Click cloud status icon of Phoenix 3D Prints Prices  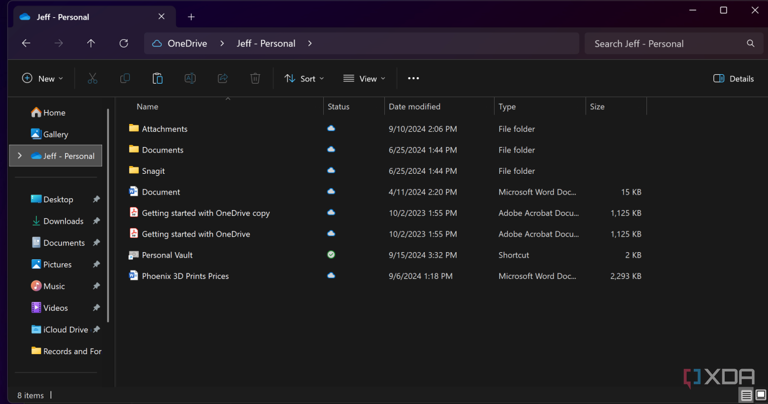tap(331, 276)
